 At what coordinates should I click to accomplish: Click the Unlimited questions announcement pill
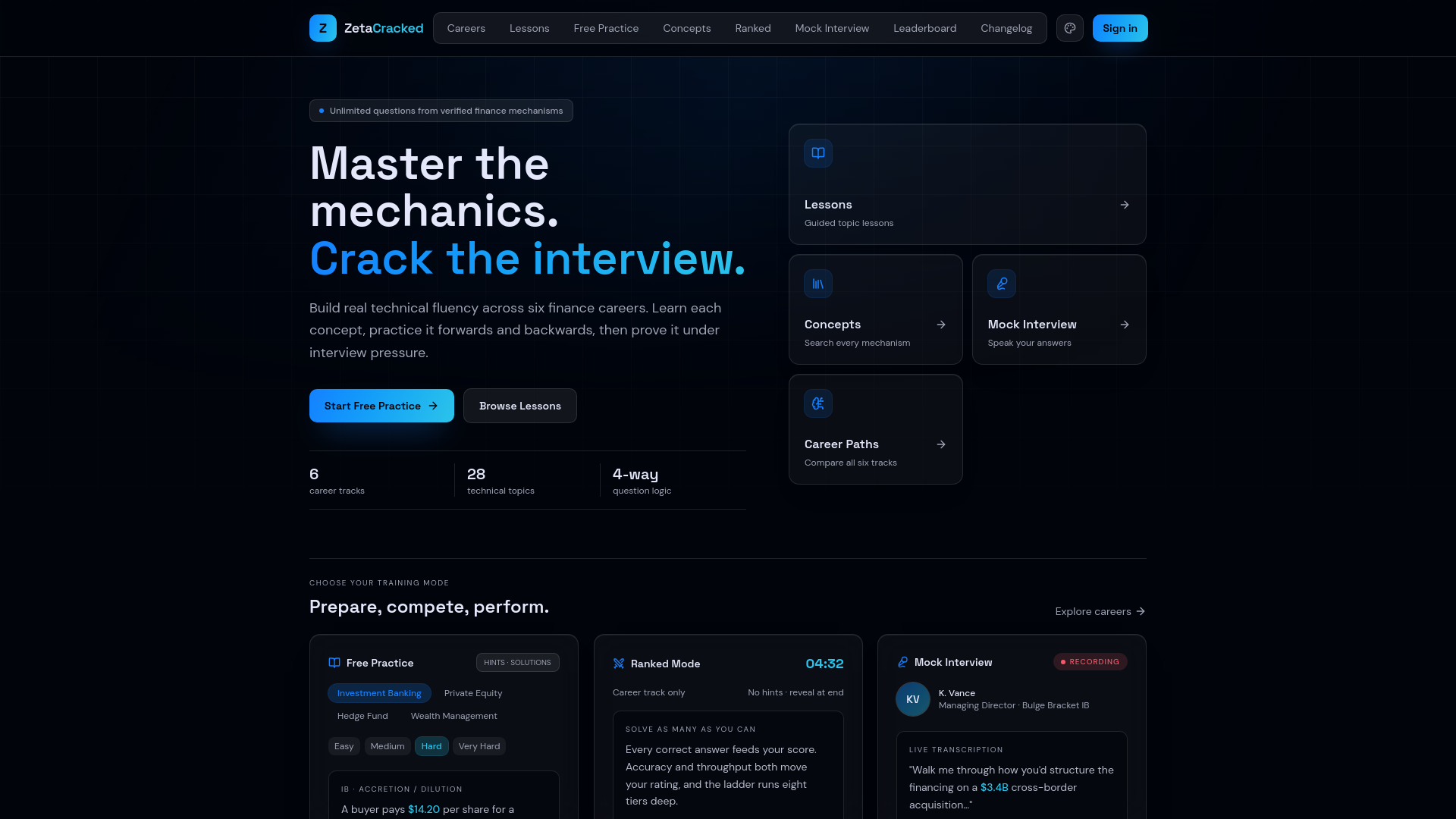(x=441, y=111)
